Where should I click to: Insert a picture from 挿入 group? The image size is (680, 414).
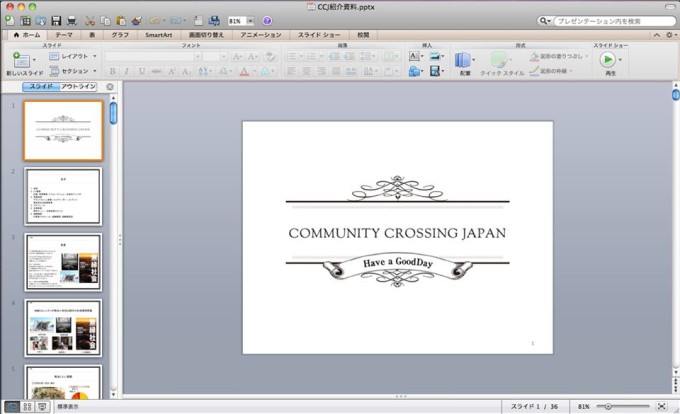[x=435, y=56]
